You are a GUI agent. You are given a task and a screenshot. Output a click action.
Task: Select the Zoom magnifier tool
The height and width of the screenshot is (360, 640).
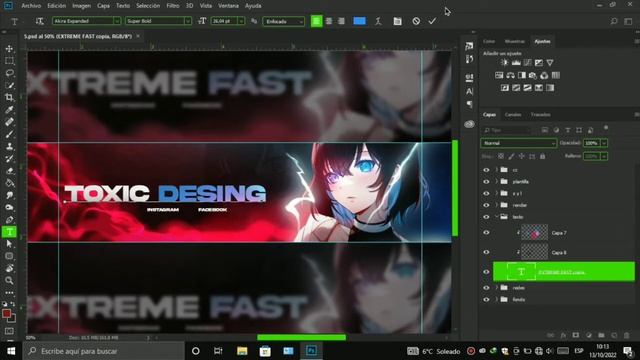(9, 280)
